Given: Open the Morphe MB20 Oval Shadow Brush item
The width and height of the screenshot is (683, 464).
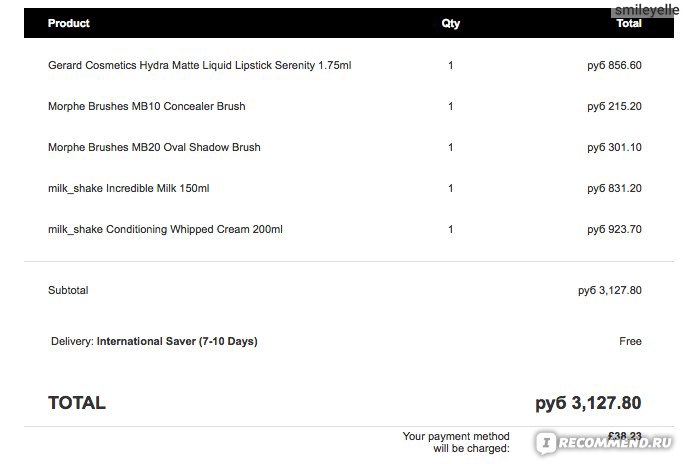Looking at the screenshot, I should 154,147.
